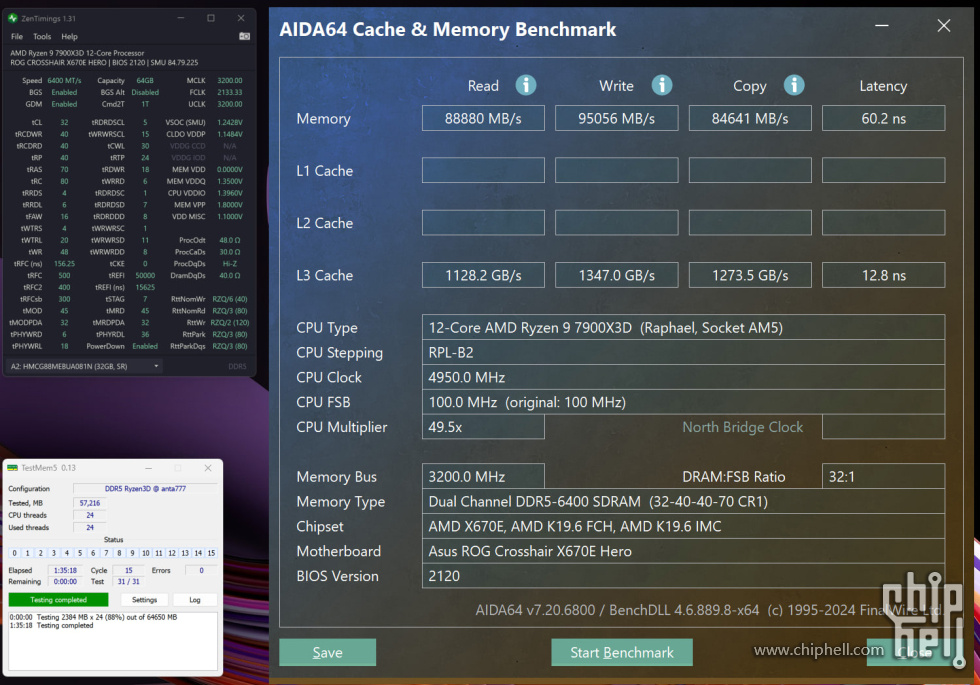Click the CPU Stepping value RPL-B2
This screenshot has width=980, height=685.
tap(683, 352)
